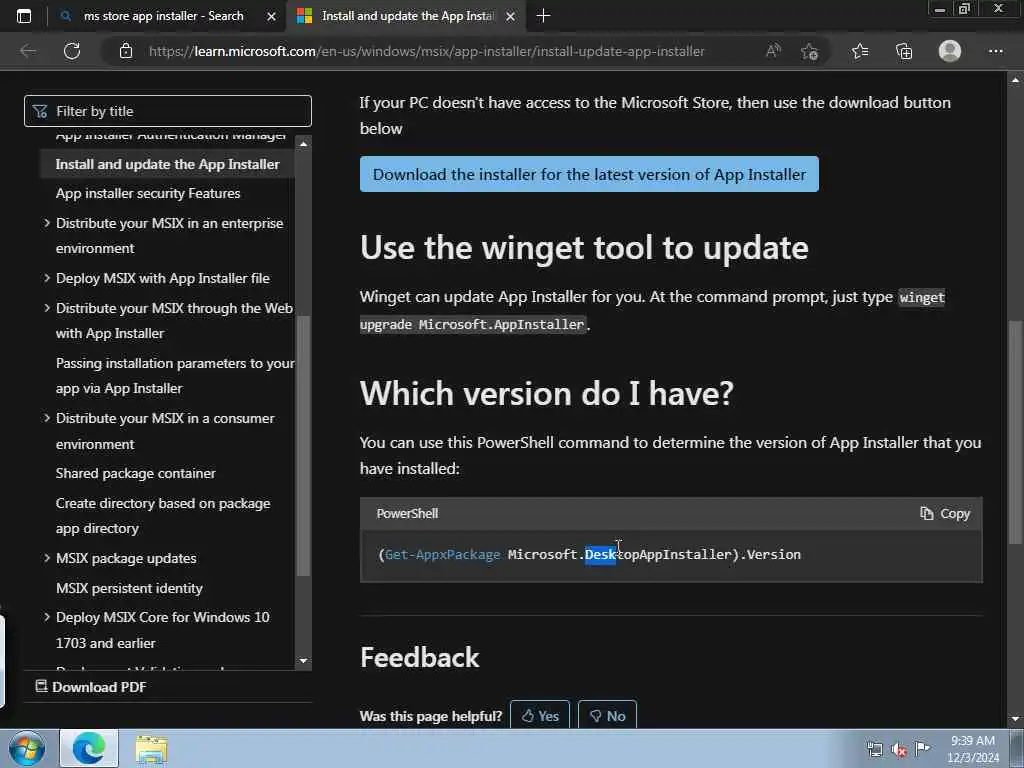This screenshot has height=768, width=1024.
Task: Expand 'Distribute your MSIX through the Web' section
Action: click(x=46, y=308)
